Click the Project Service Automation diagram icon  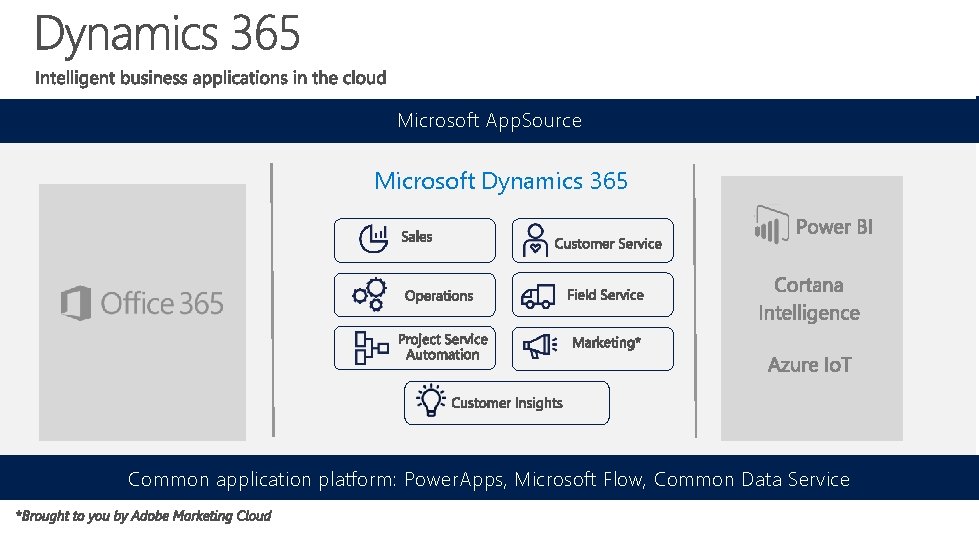pyautogui.click(x=371, y=348)
